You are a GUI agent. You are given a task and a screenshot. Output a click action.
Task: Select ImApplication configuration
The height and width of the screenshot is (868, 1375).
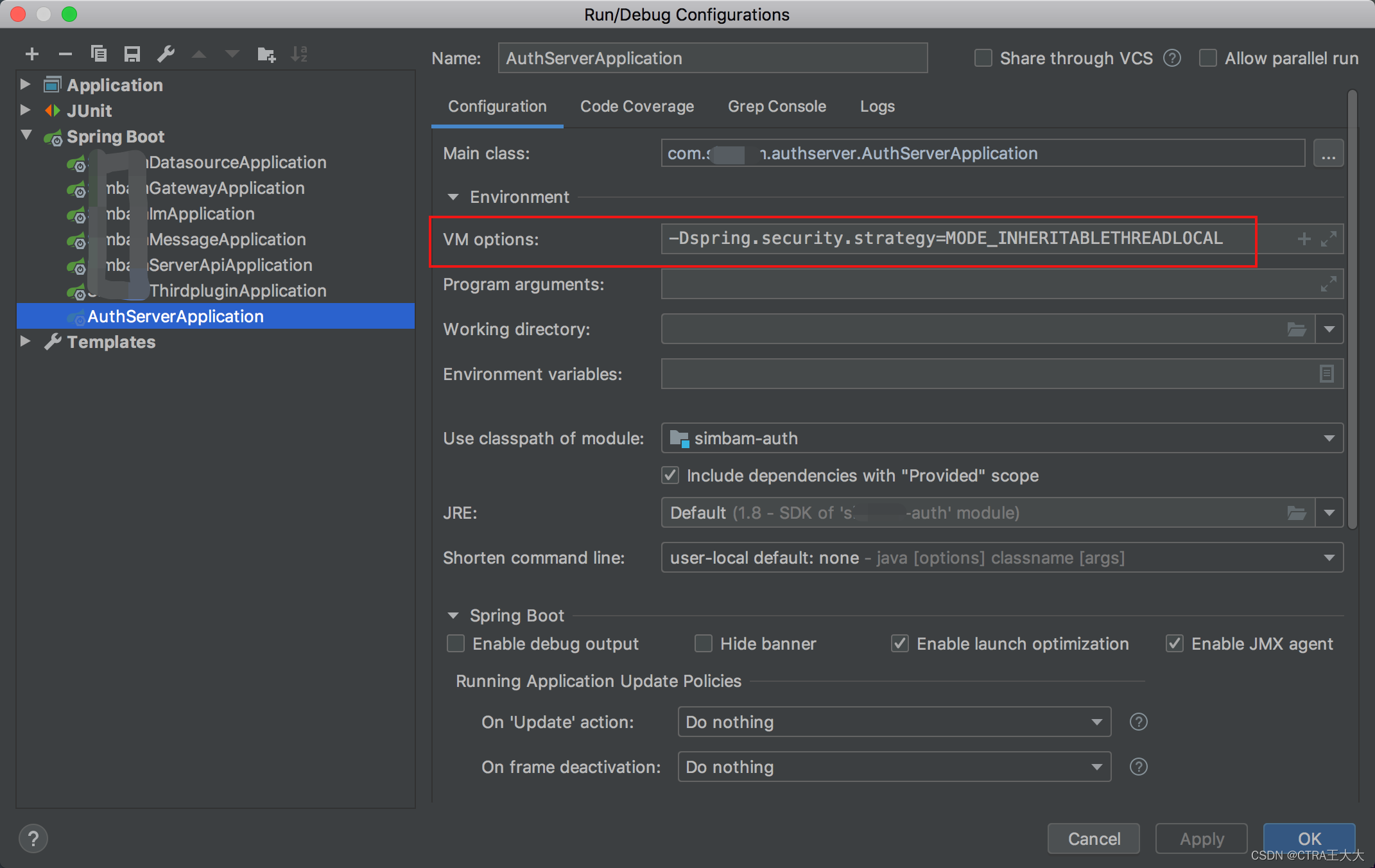coord(216,213)
